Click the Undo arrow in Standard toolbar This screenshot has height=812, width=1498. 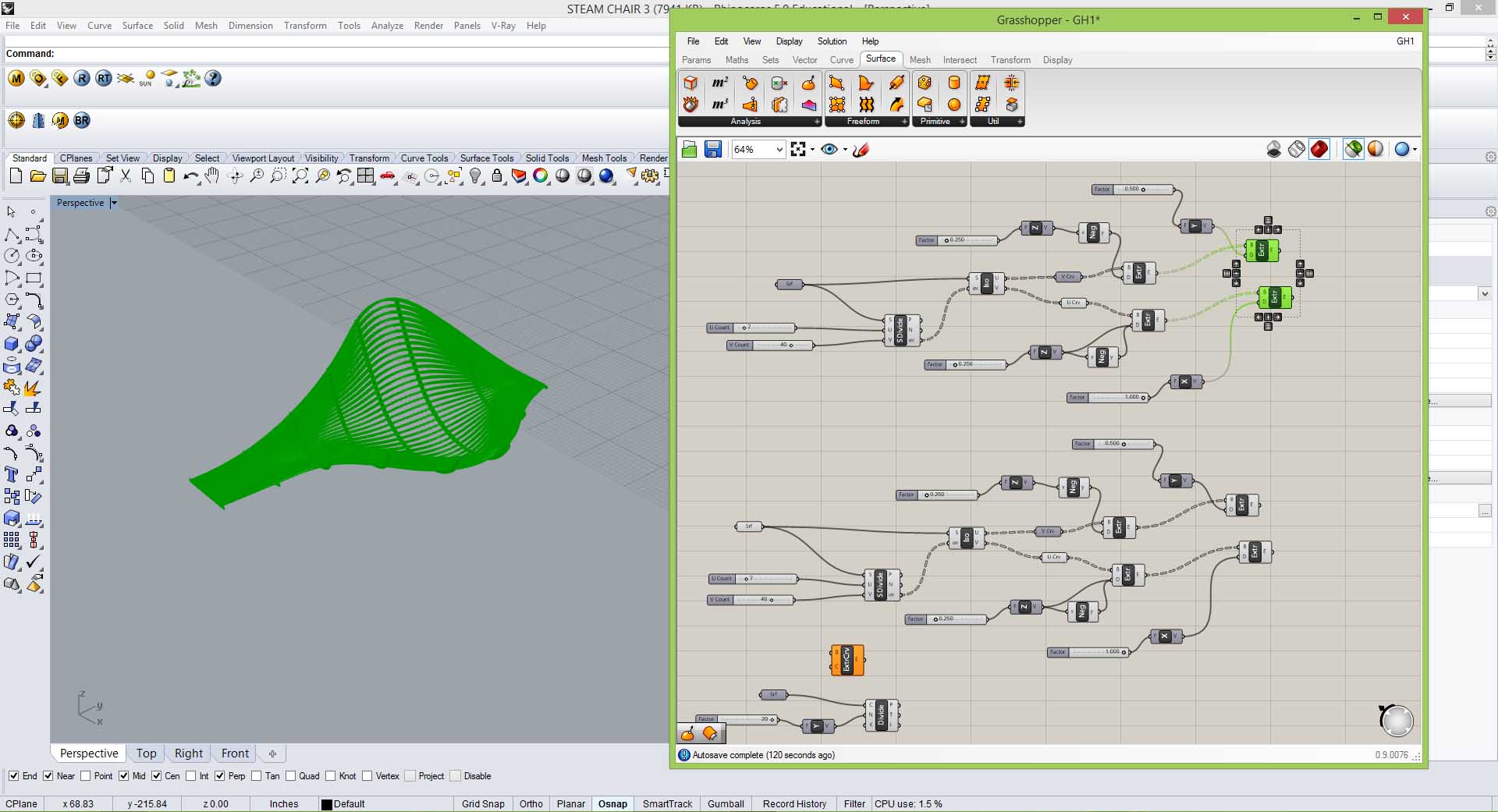pos(190,176)
